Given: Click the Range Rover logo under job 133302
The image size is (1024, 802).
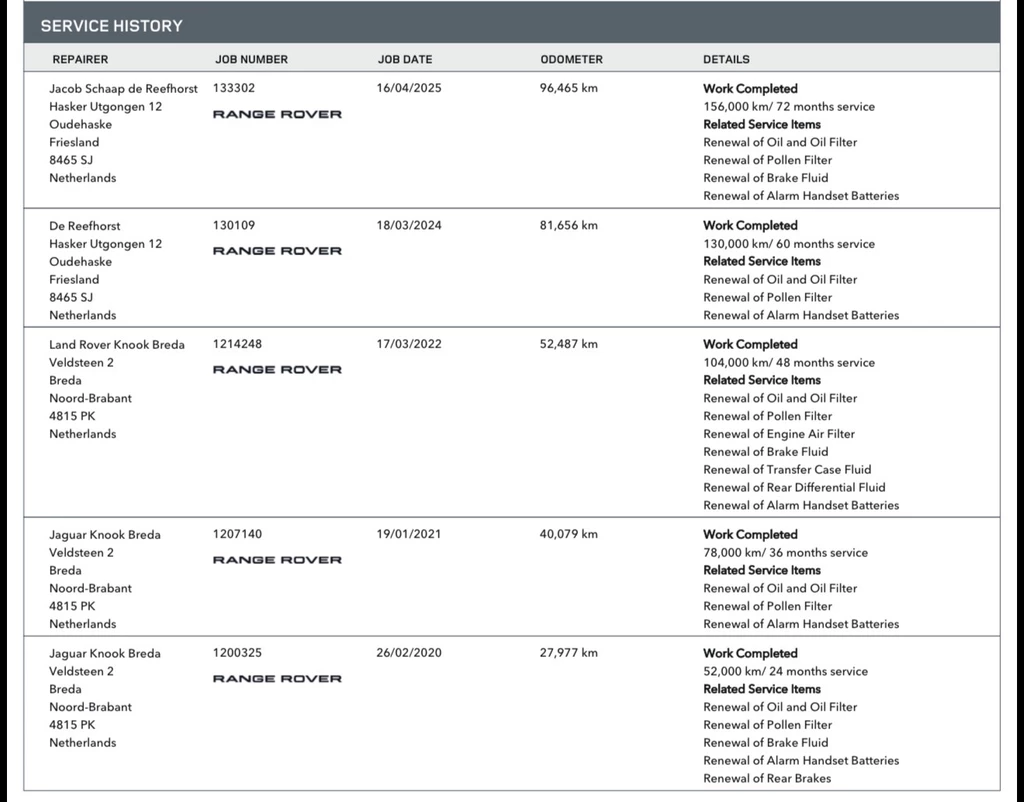Looking at the screenshot, I should 277,114.
